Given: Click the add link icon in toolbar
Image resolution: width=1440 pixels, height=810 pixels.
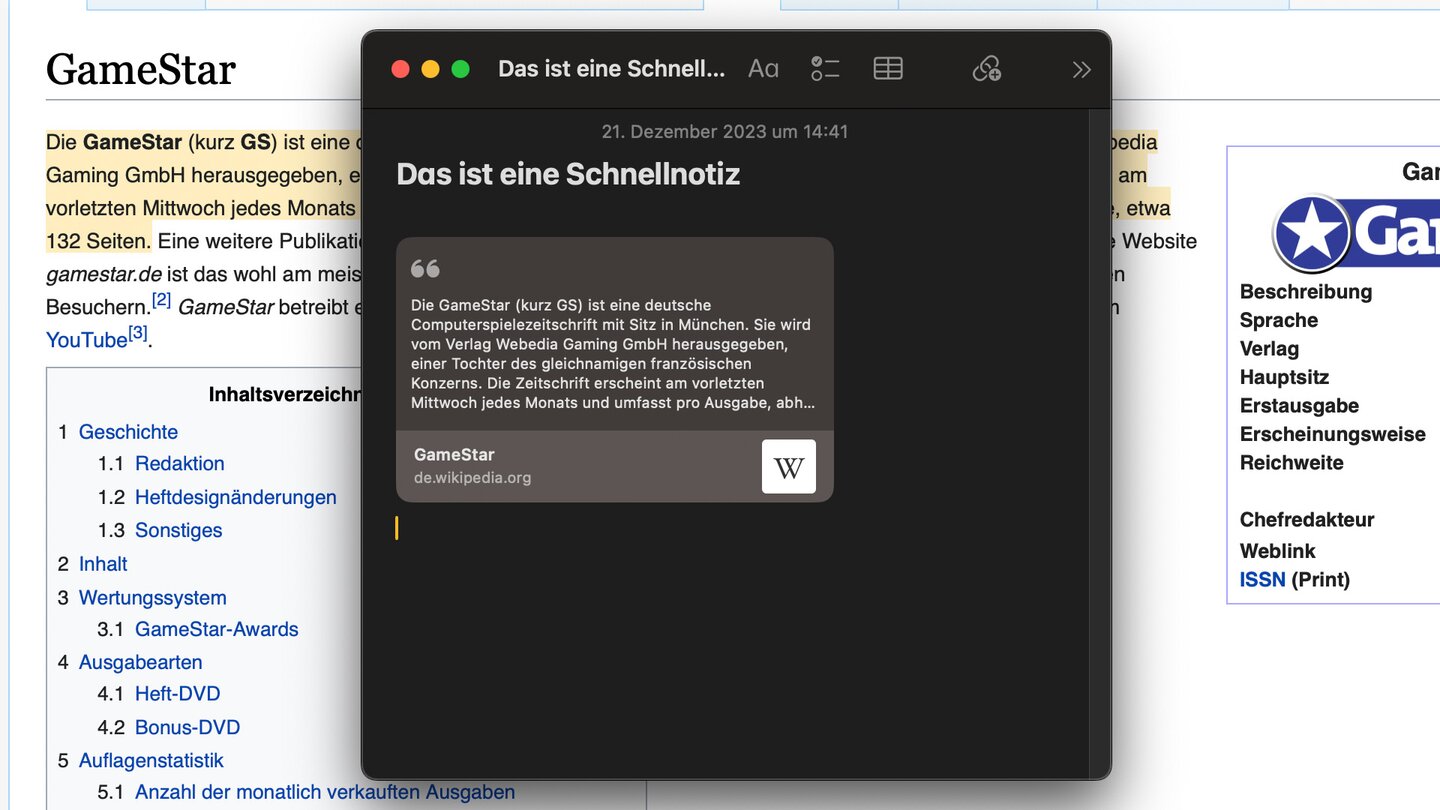Looking at the screenshot, I should pos(986,69).
